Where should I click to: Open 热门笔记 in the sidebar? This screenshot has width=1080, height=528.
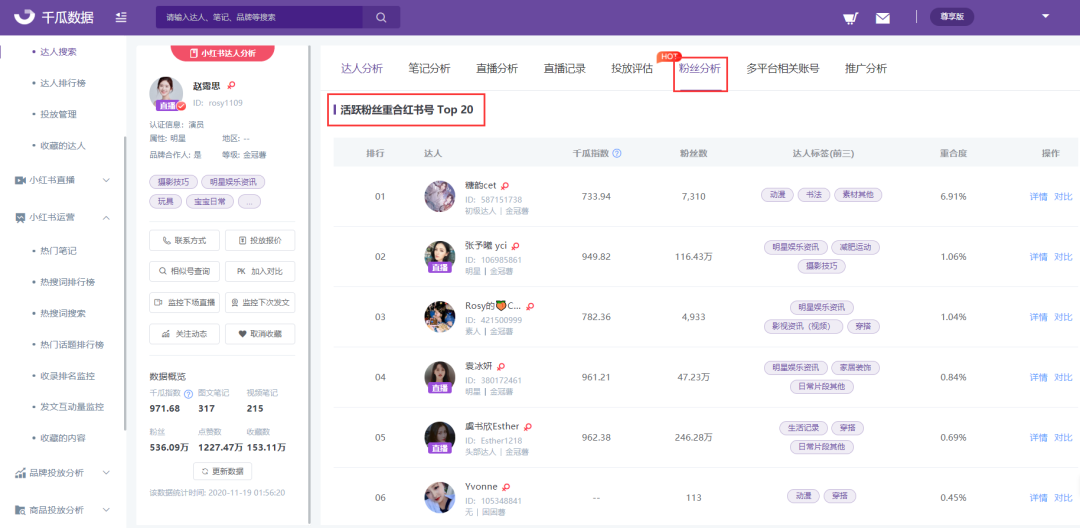point(59,251)
